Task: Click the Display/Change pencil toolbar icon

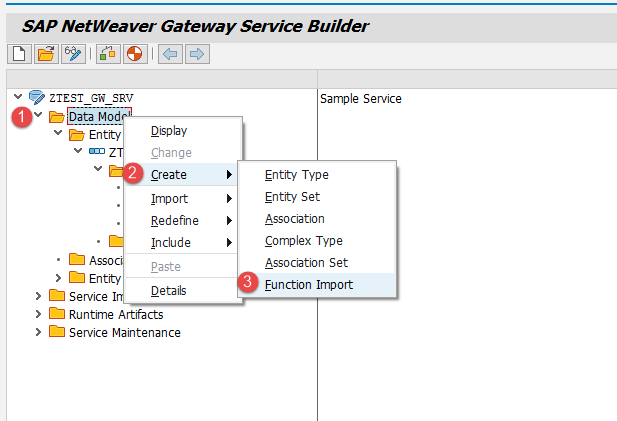Action: (x=71, y=53)
